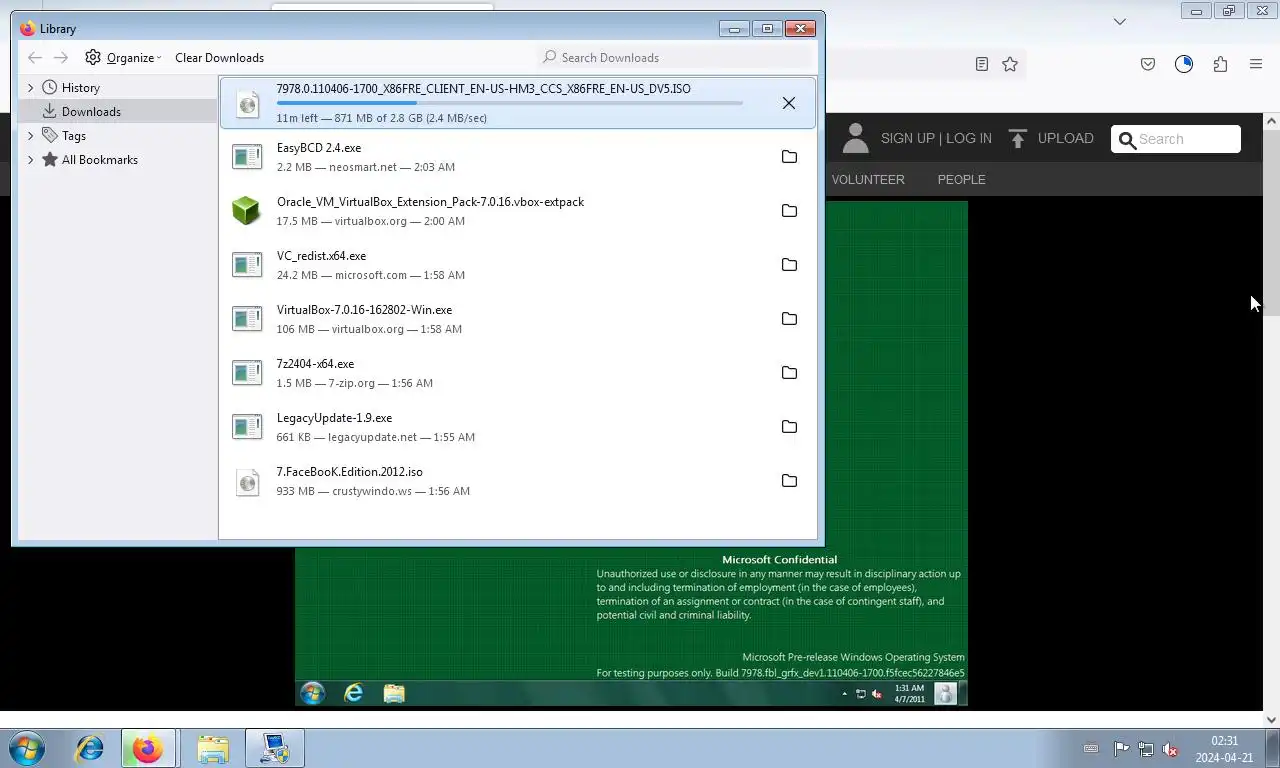Screen dimensions: 1280x768
Task: Click the upload arrow icon
Action: tap(1018, 139)
